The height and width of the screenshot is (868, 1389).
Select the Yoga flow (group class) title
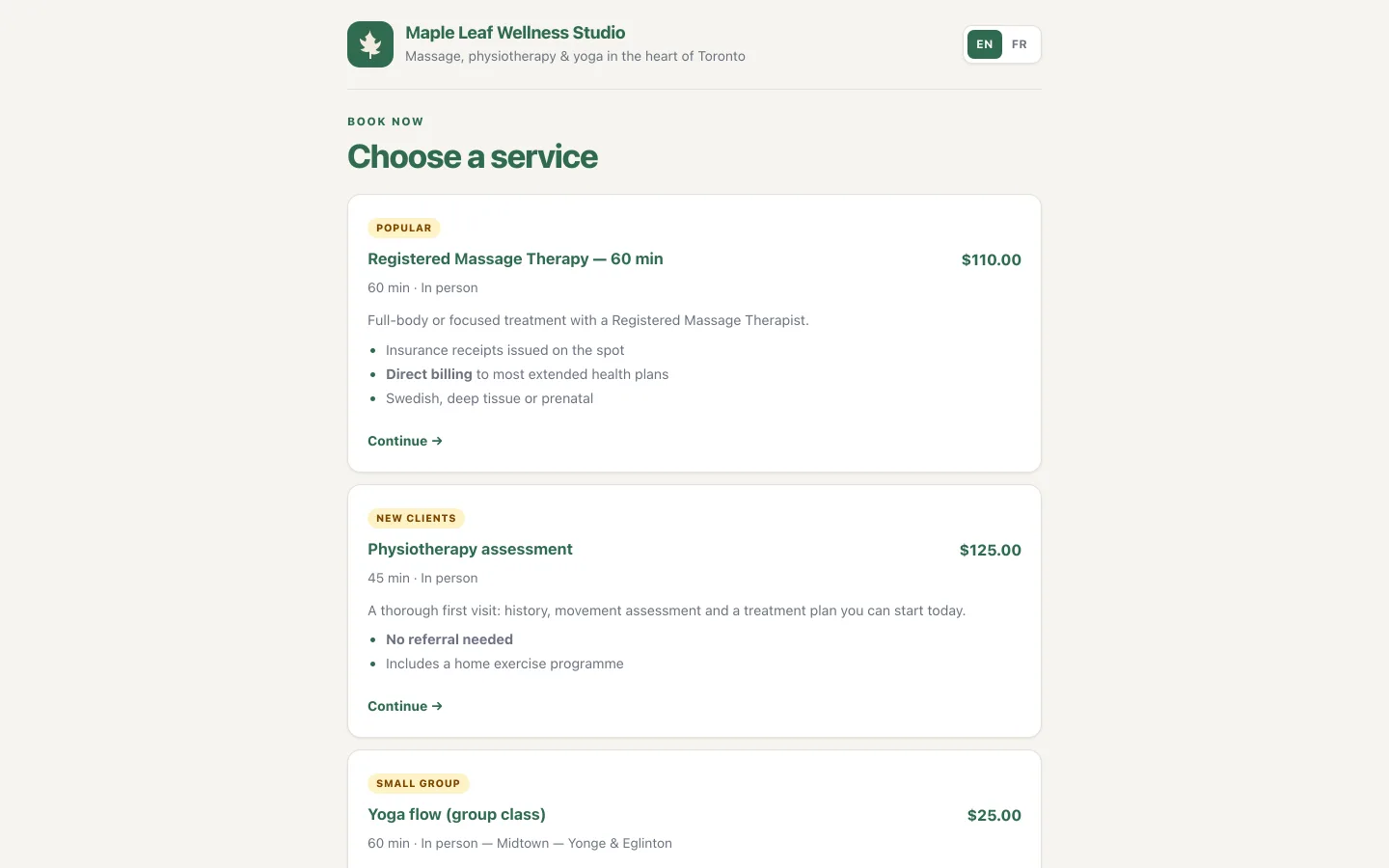pos(456,814)
